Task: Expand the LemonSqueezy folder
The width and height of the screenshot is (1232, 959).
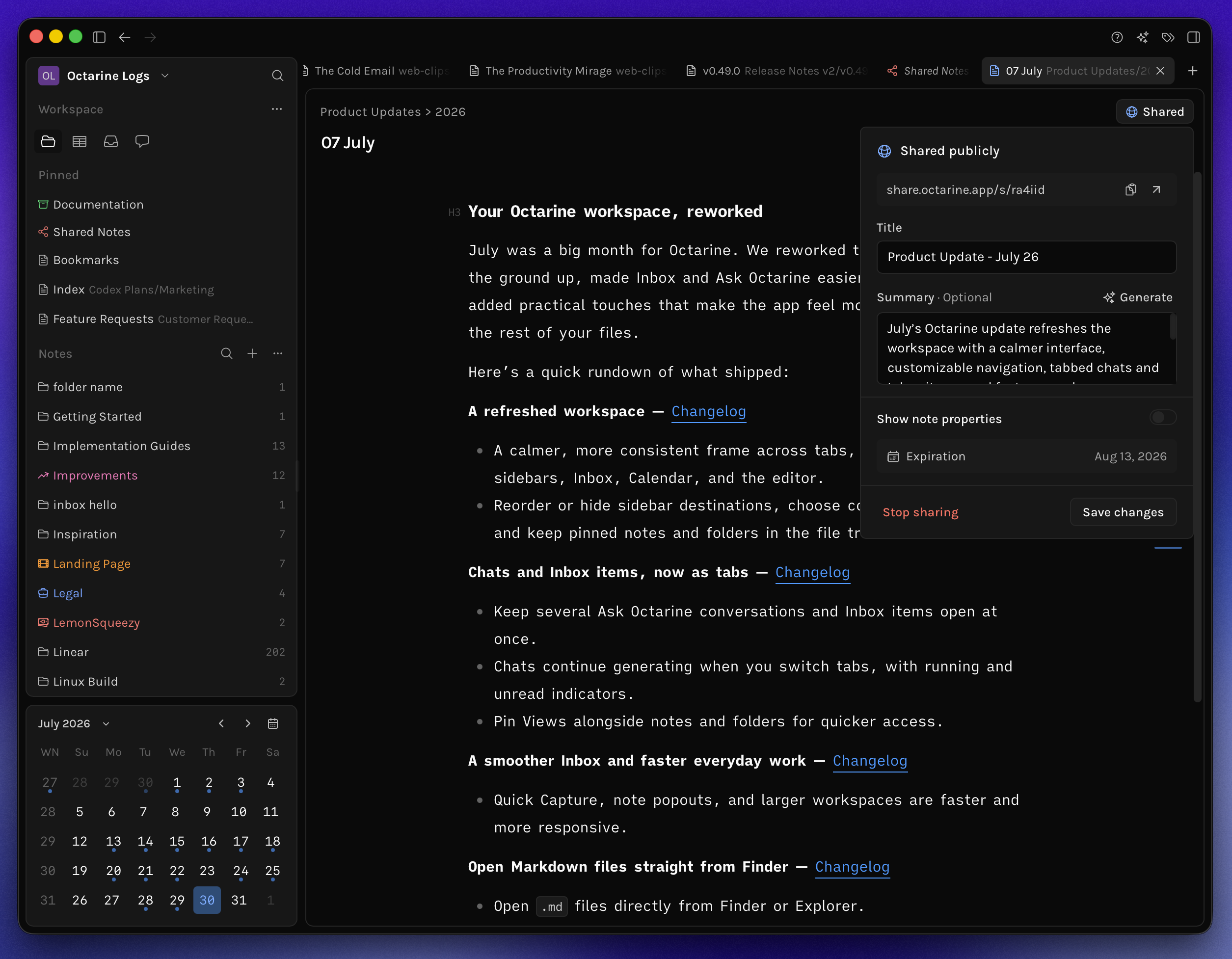Action: [161, 623]
